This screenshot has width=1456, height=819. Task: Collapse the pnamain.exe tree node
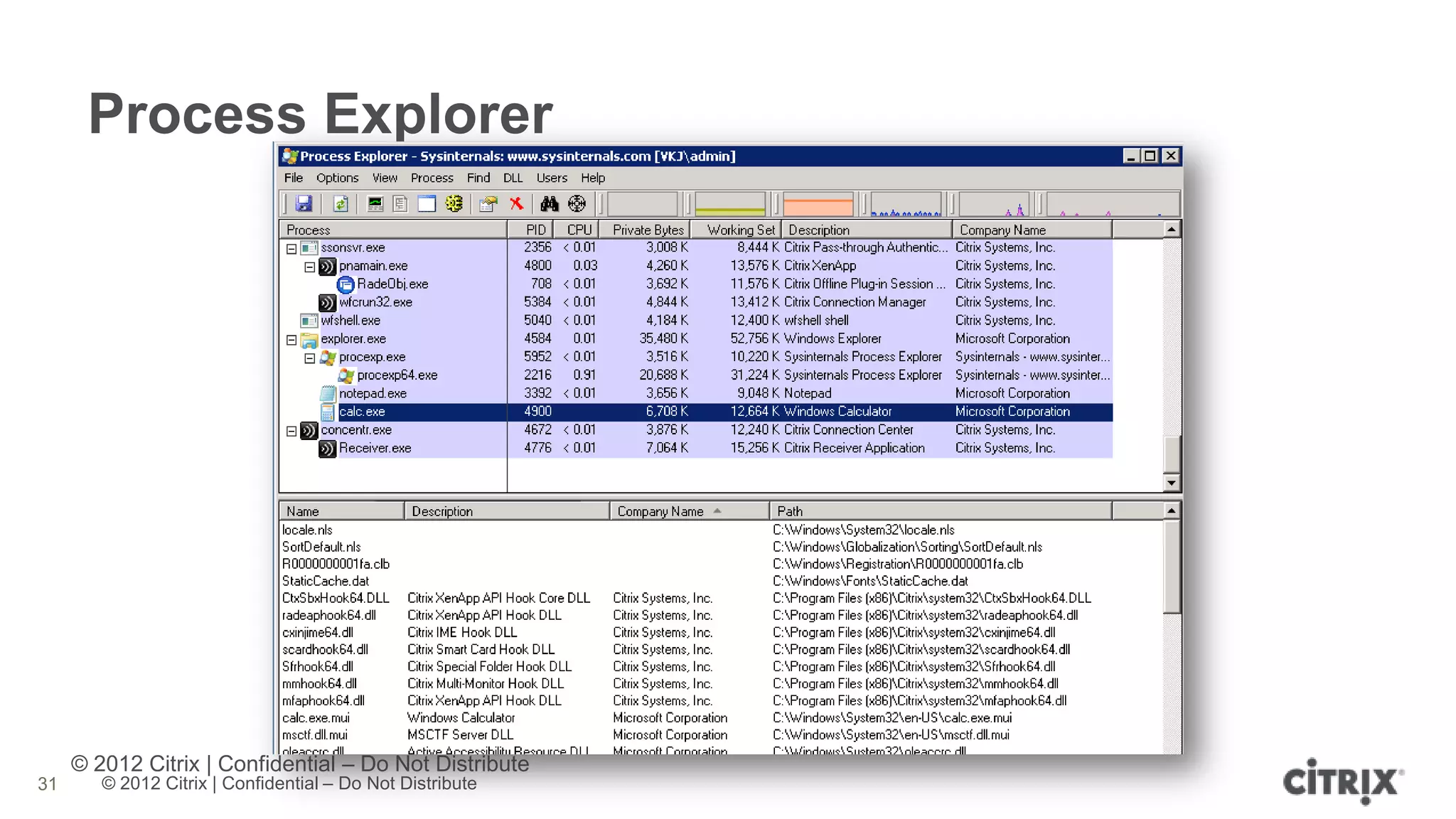309,267
